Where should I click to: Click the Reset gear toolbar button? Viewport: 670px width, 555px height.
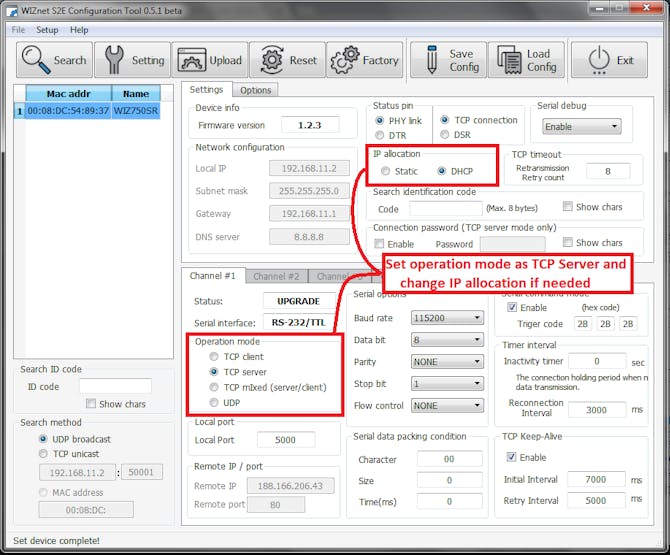(x=287, y=60)
